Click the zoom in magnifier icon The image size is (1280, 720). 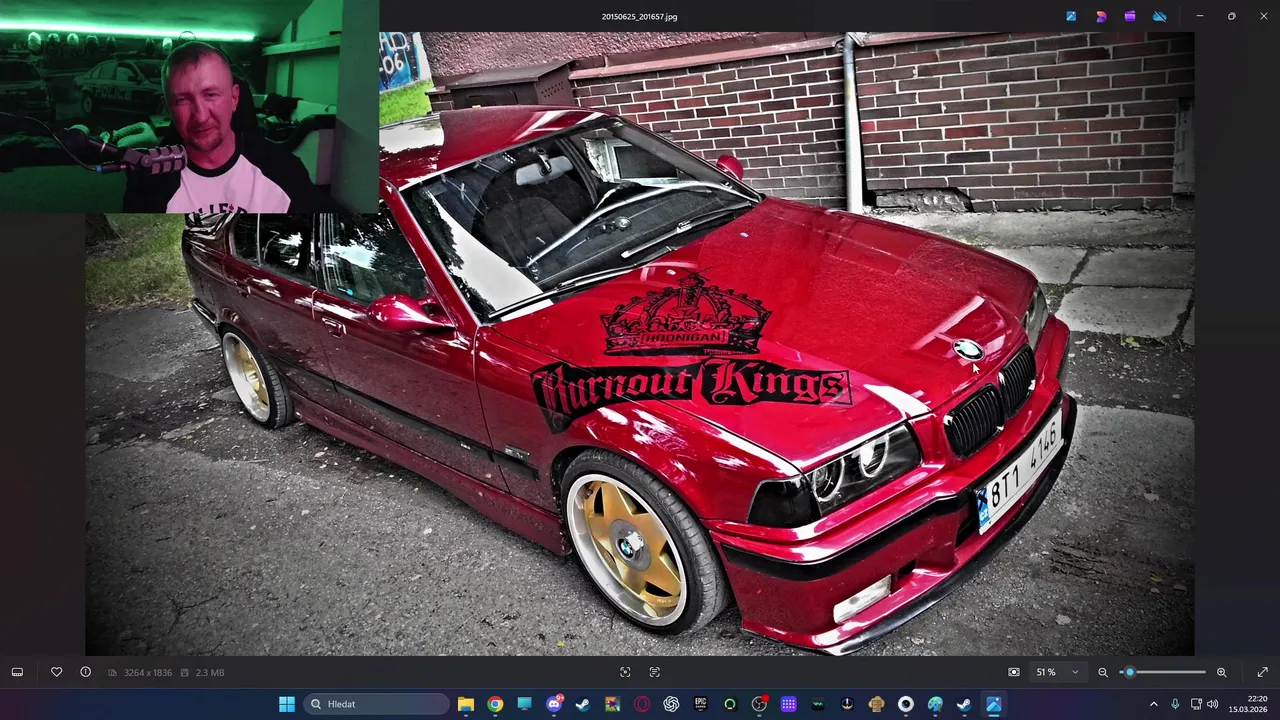[x=1221, y=672]
